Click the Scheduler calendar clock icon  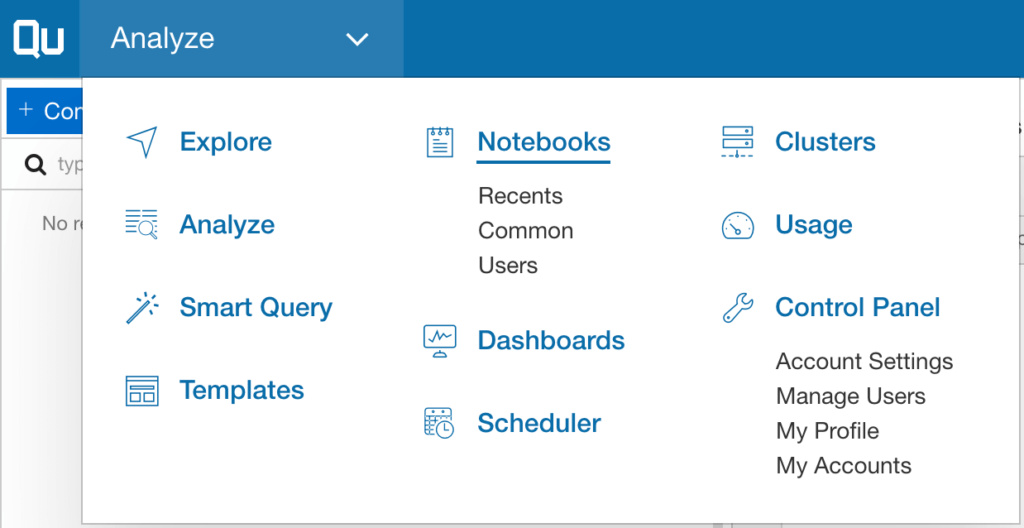coord(439,423)
